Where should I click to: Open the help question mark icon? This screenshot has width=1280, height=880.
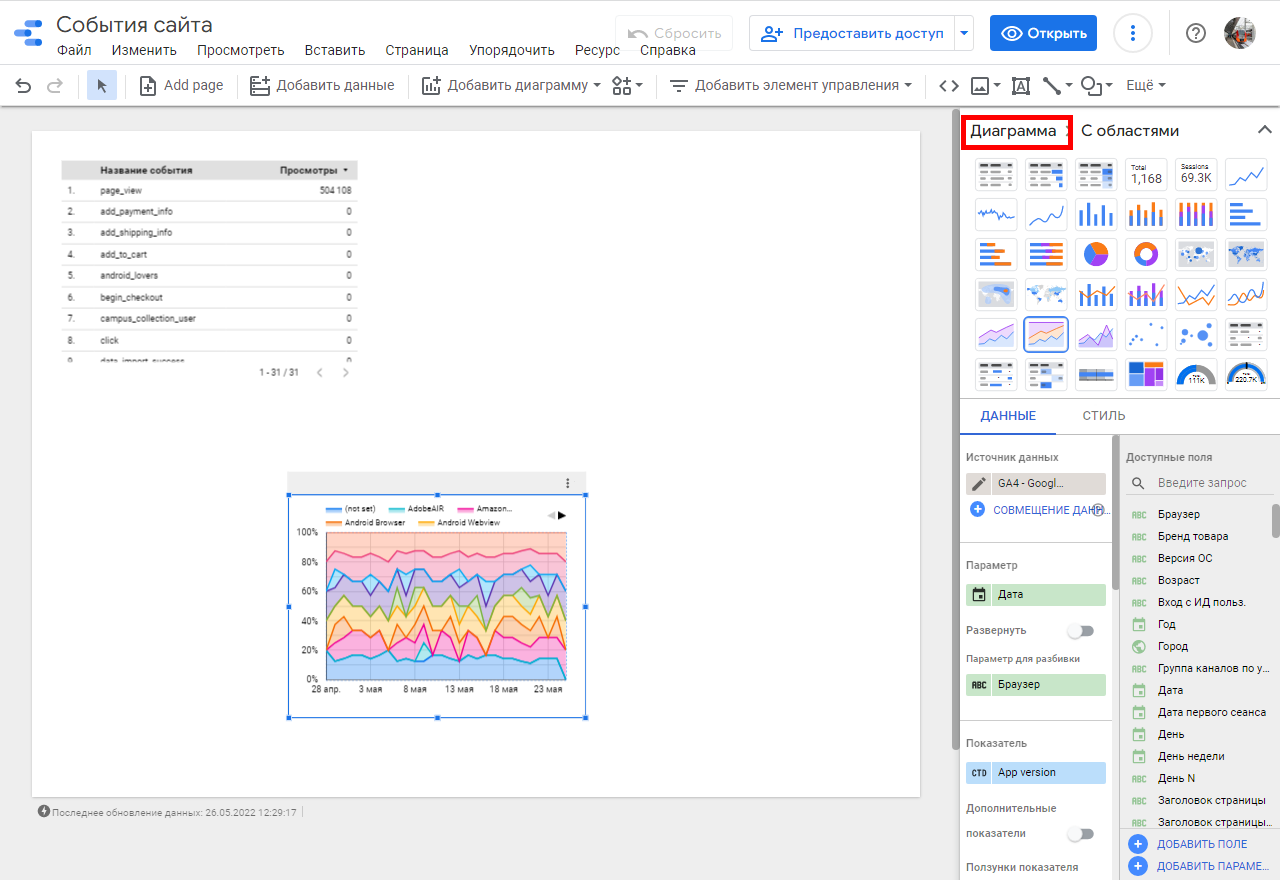[x=1196, y=33]
